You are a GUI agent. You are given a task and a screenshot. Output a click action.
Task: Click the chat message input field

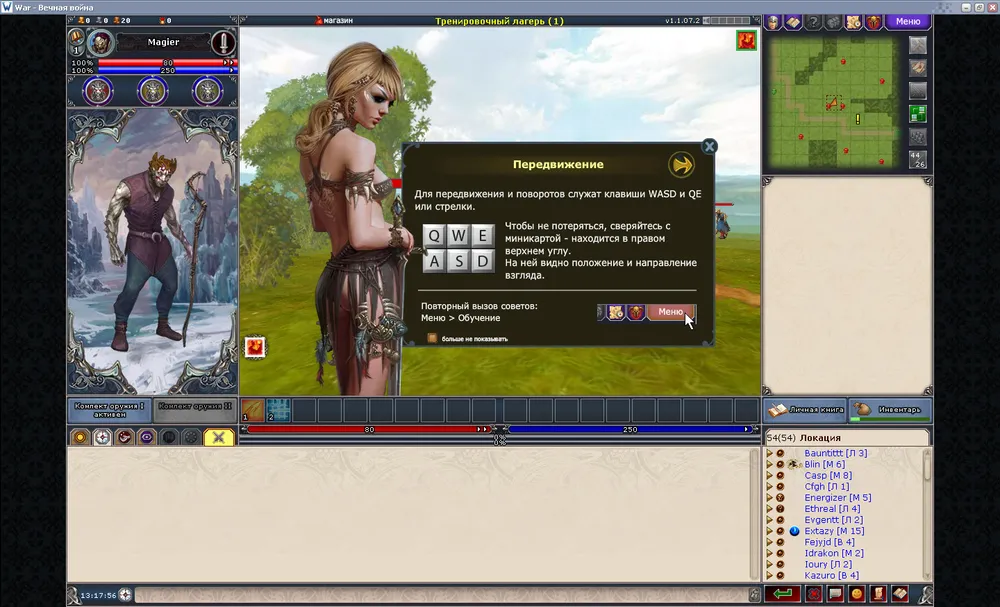[441, 595]
